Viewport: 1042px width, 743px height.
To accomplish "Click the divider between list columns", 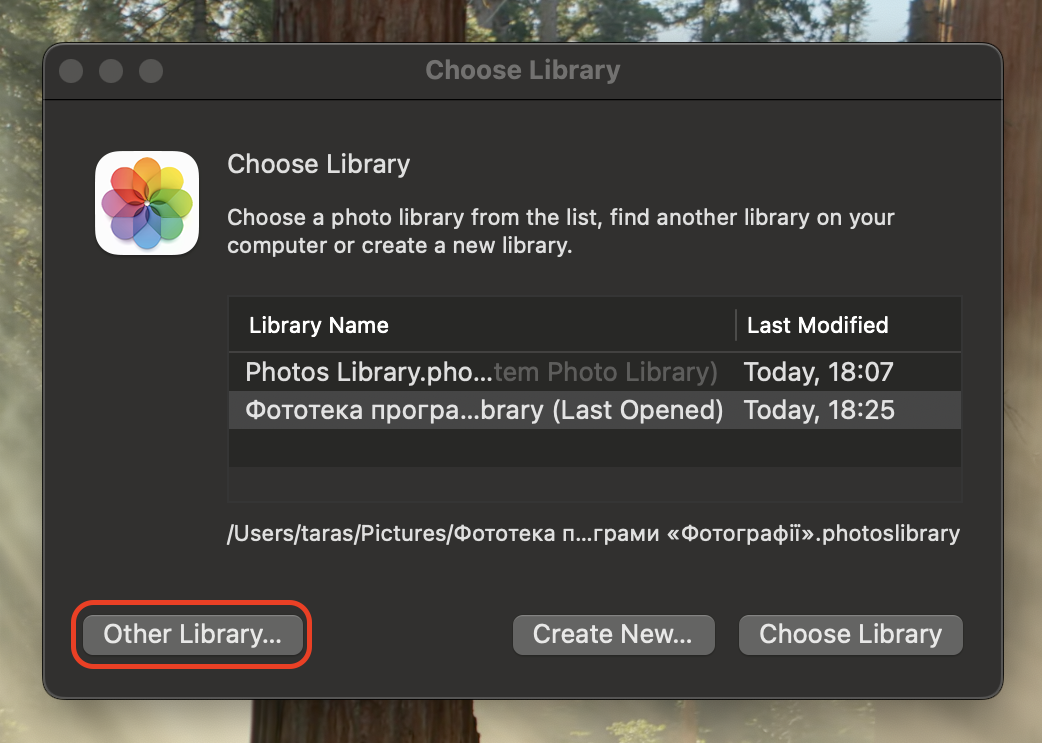I will (x=735, y=324).
